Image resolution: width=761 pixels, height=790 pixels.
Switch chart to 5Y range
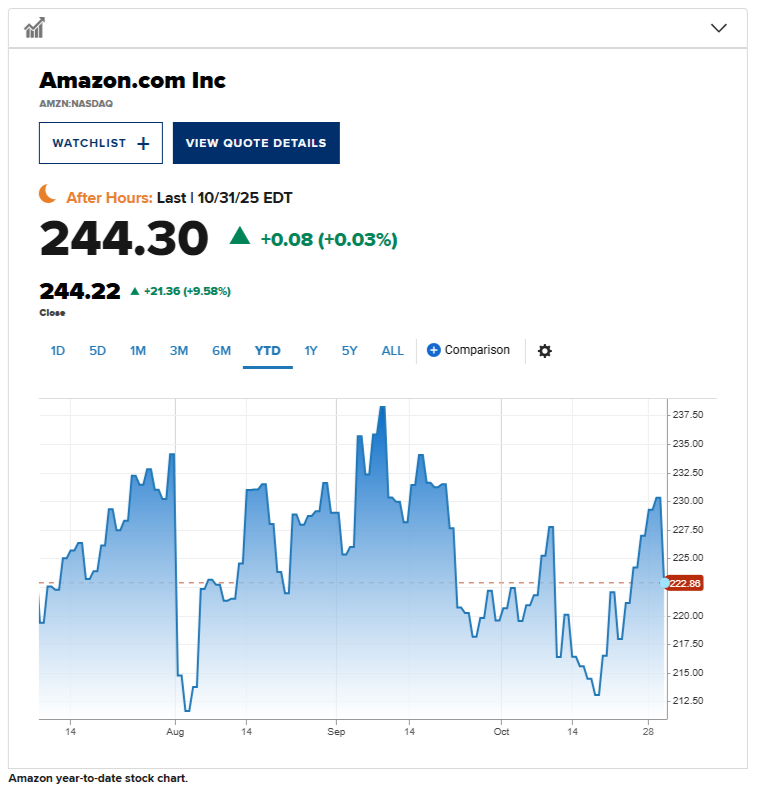point(349,351)
